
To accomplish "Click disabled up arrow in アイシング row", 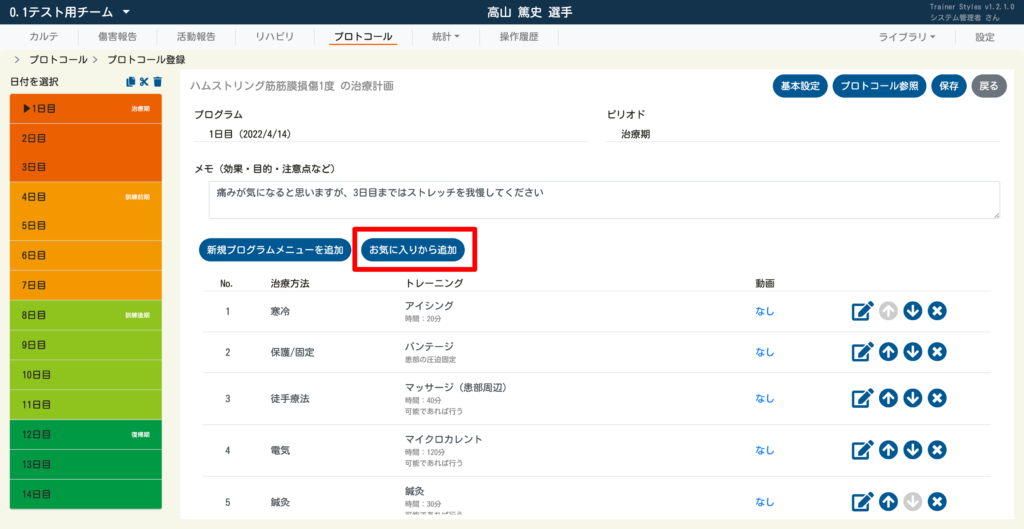I will 888,312.
